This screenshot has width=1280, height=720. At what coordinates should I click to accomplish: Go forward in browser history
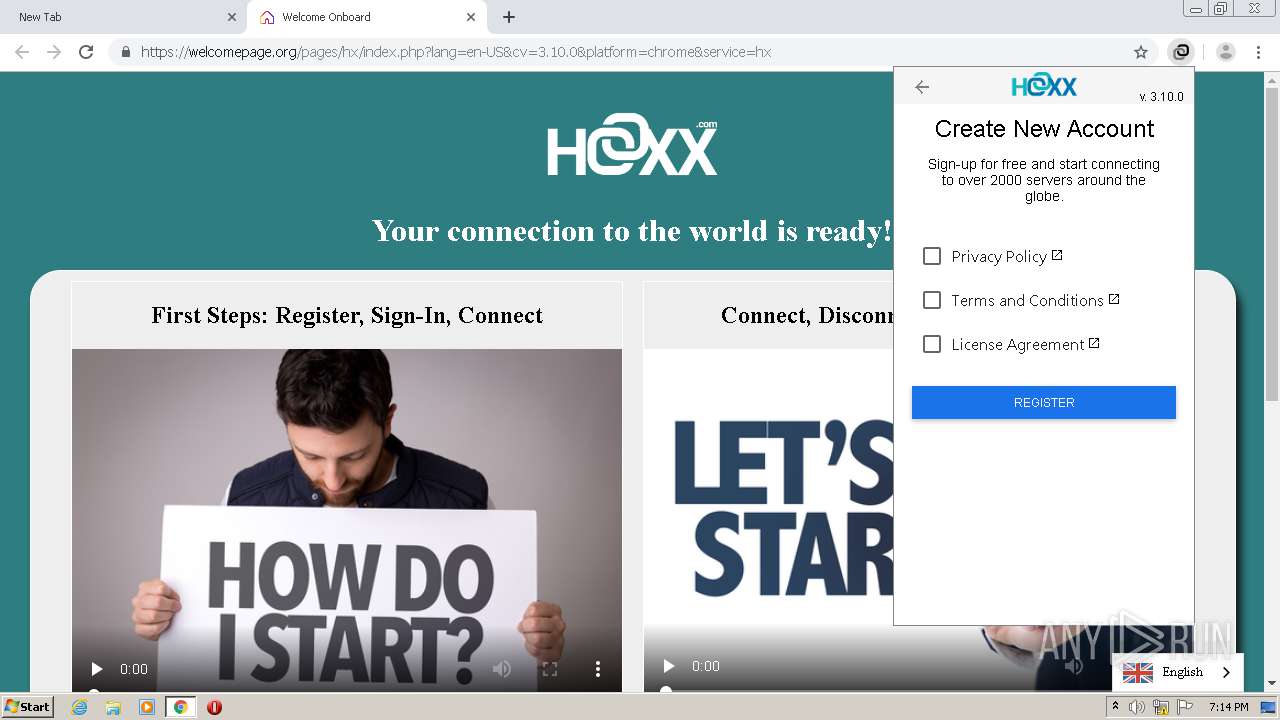[54, 52]
